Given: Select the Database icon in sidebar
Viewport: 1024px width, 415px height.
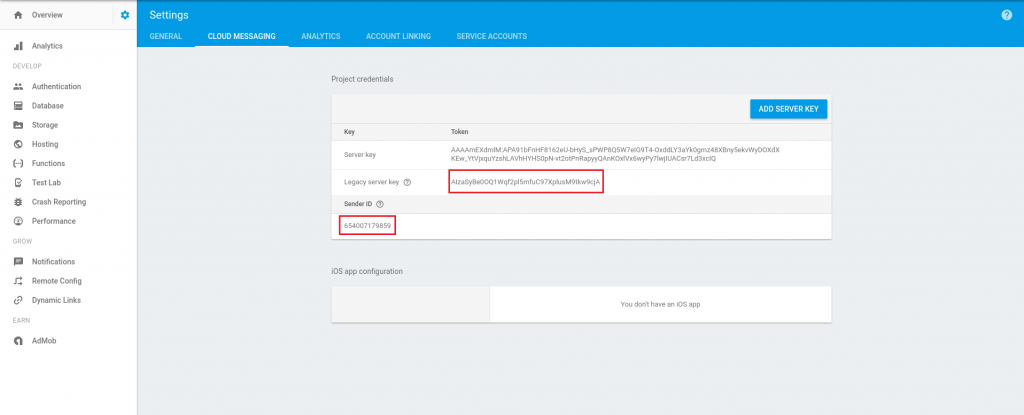Looking at the screenshot, I should click(x=18, y=106).
